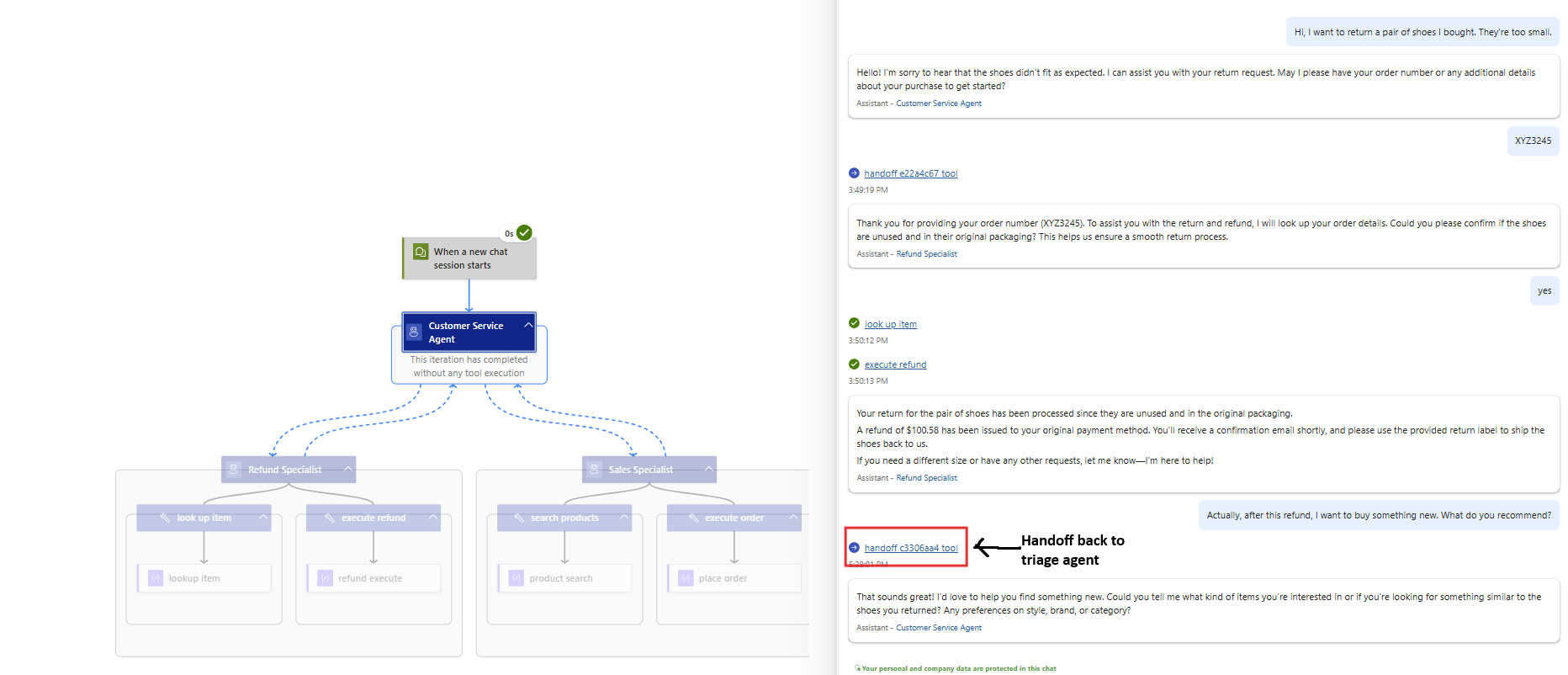The width and height of the screenshot is (1568, 675).
Task: Click the place order action icon
Action: (x=686, y=578)
